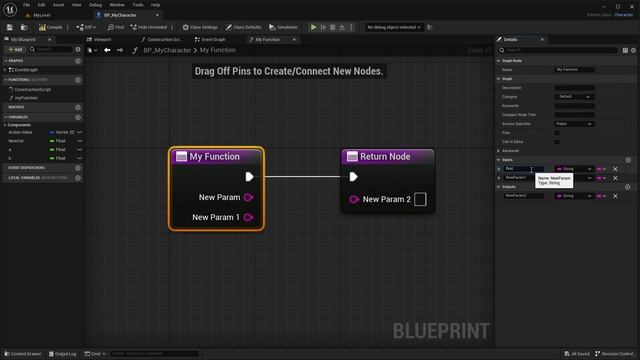This screenshot has height=360, width=640.
Task: Navigate forward with the right arrow
Action: coord(120,50)
